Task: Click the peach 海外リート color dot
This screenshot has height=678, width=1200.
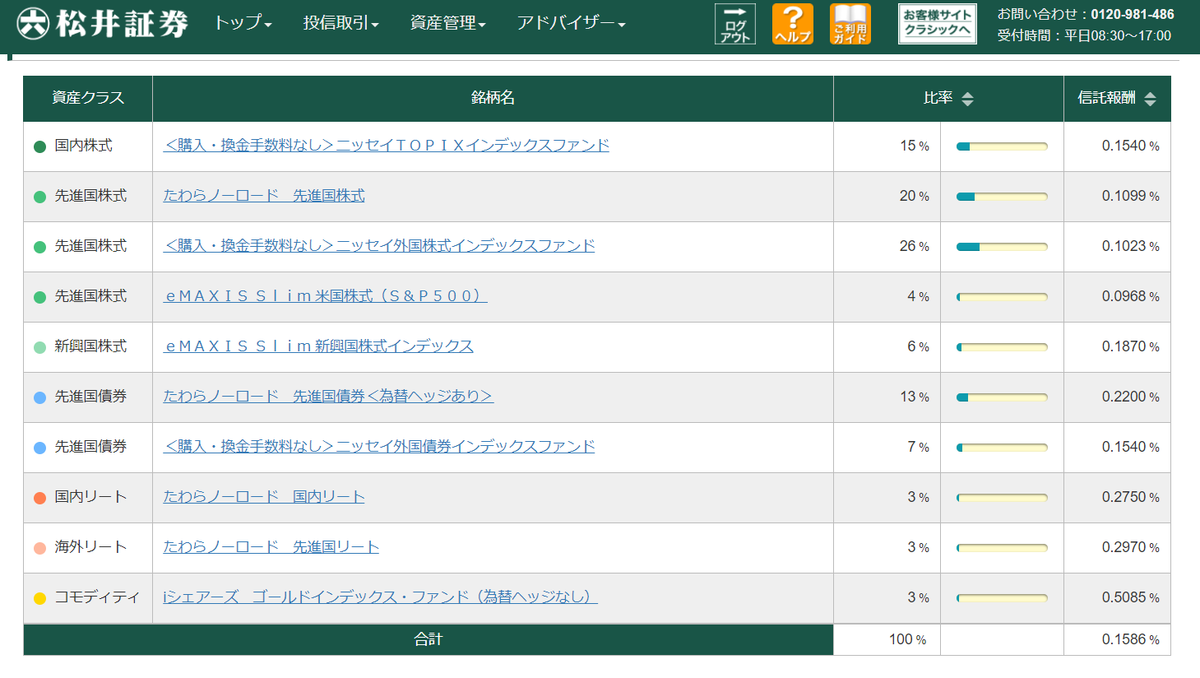Action: (x=40, y=548)
